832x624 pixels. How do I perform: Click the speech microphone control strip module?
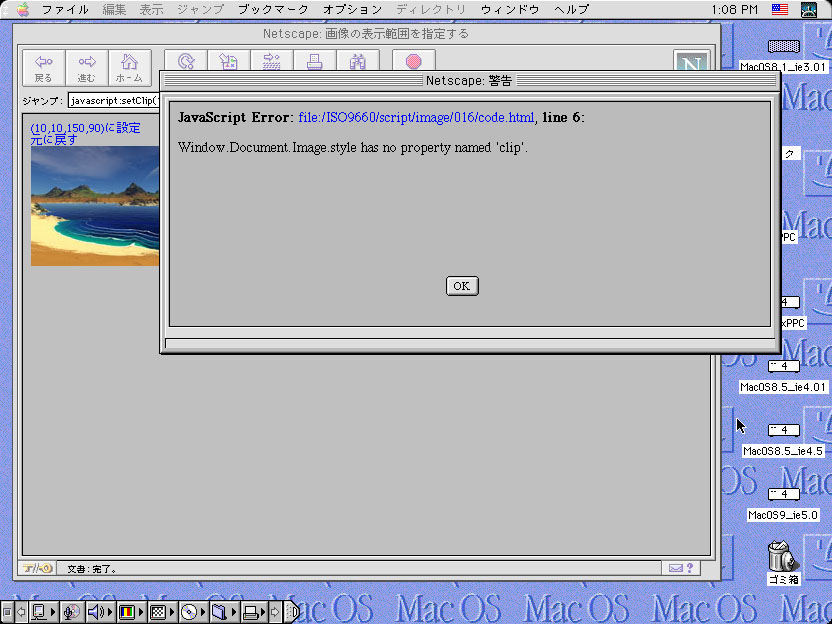[x=72, y=612]
